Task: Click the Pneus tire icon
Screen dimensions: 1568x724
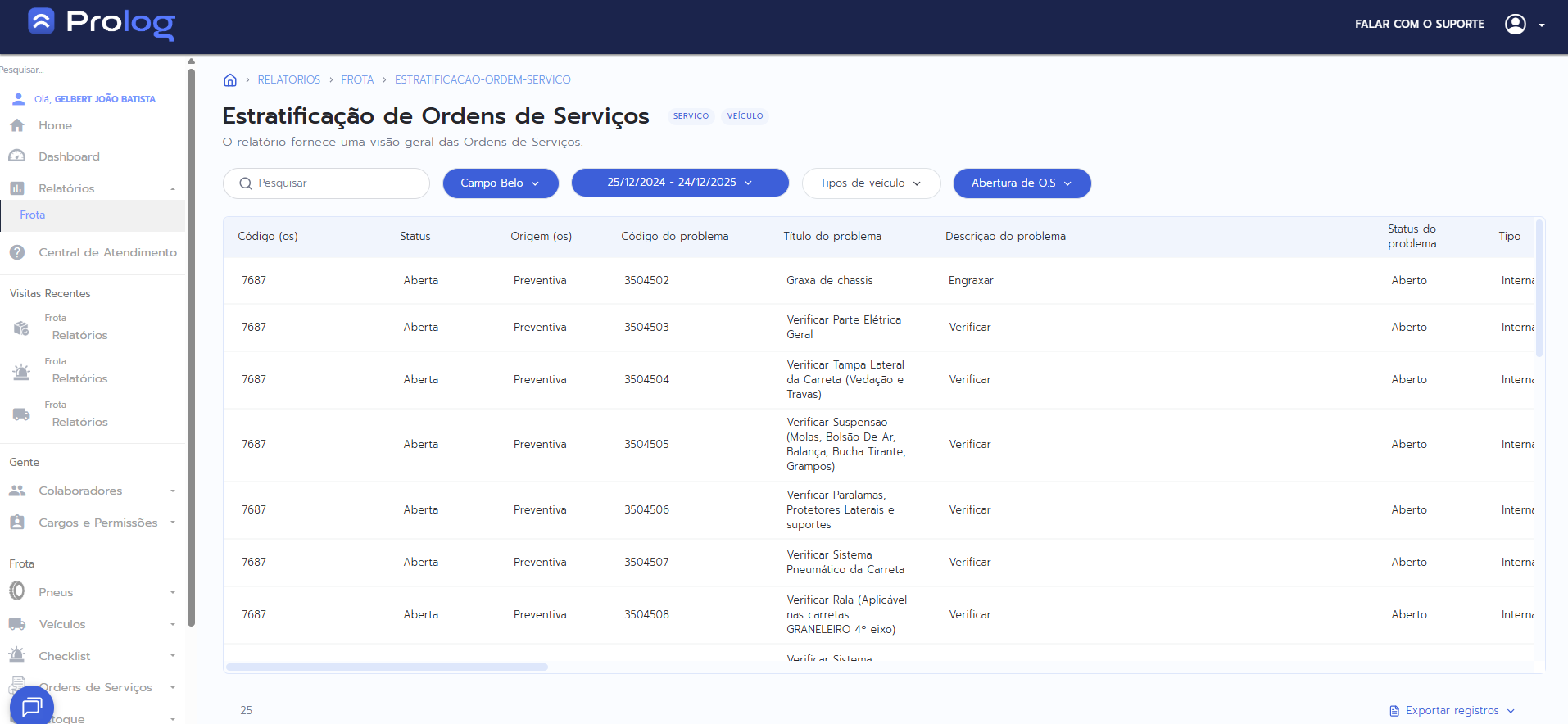Action: 17,591
